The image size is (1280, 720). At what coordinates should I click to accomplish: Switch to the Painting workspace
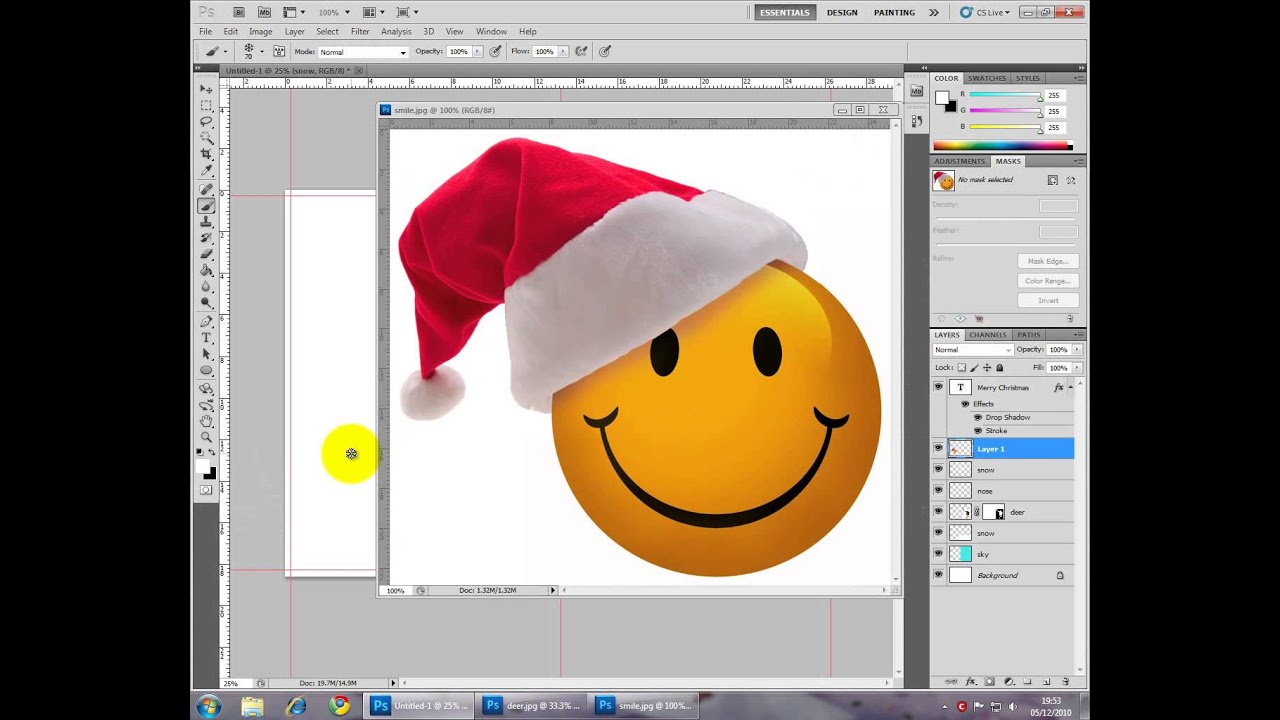pos(894,12)
